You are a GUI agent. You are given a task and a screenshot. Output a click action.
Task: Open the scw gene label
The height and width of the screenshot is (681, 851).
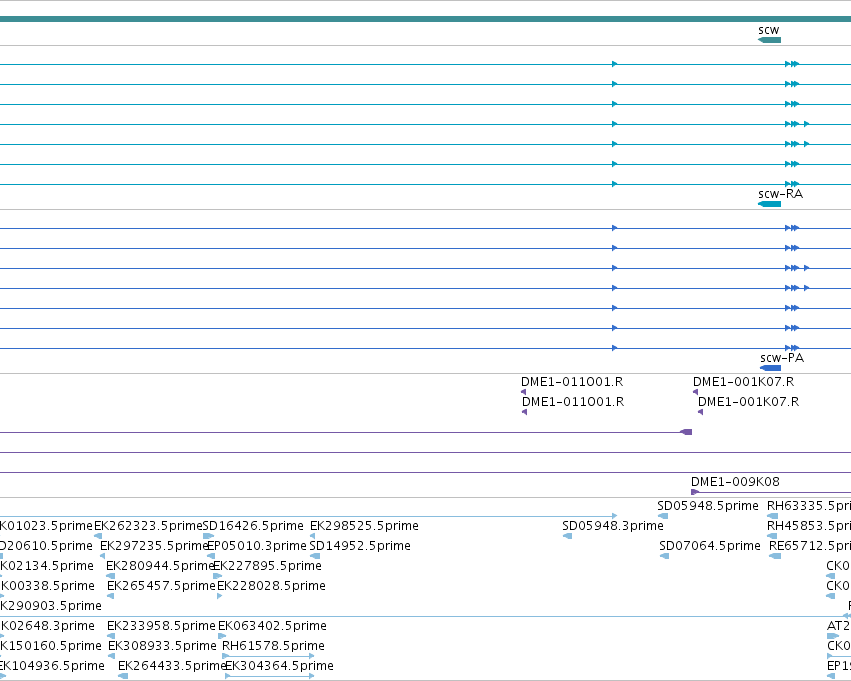point(769,30)
